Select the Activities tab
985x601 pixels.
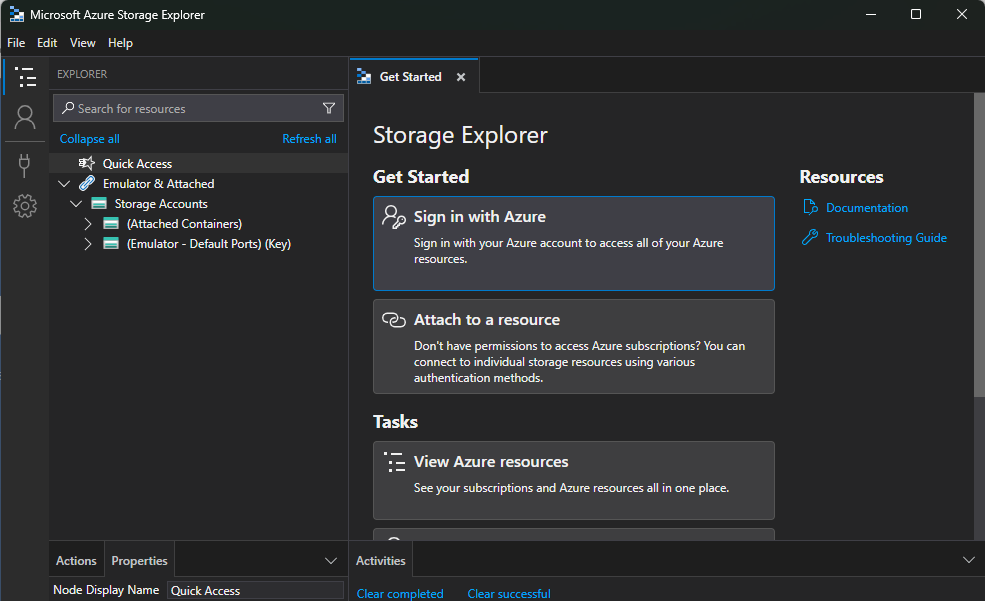381,560
